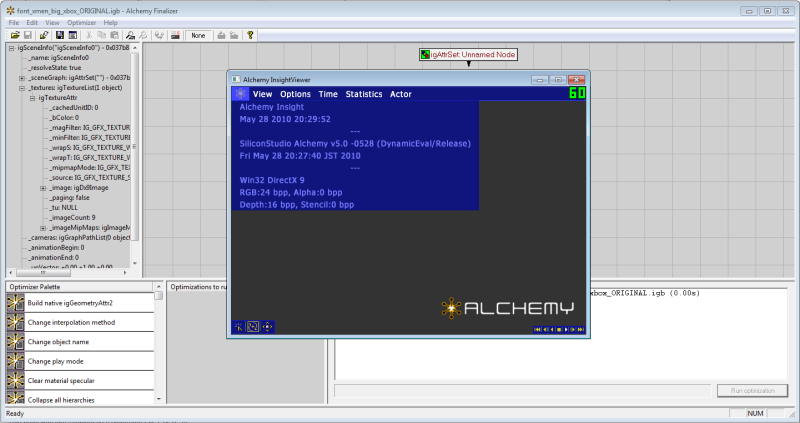Click the Save disk icon in toolbar
Viewport: 800px width, 423px height.
[x=28, y=35]
